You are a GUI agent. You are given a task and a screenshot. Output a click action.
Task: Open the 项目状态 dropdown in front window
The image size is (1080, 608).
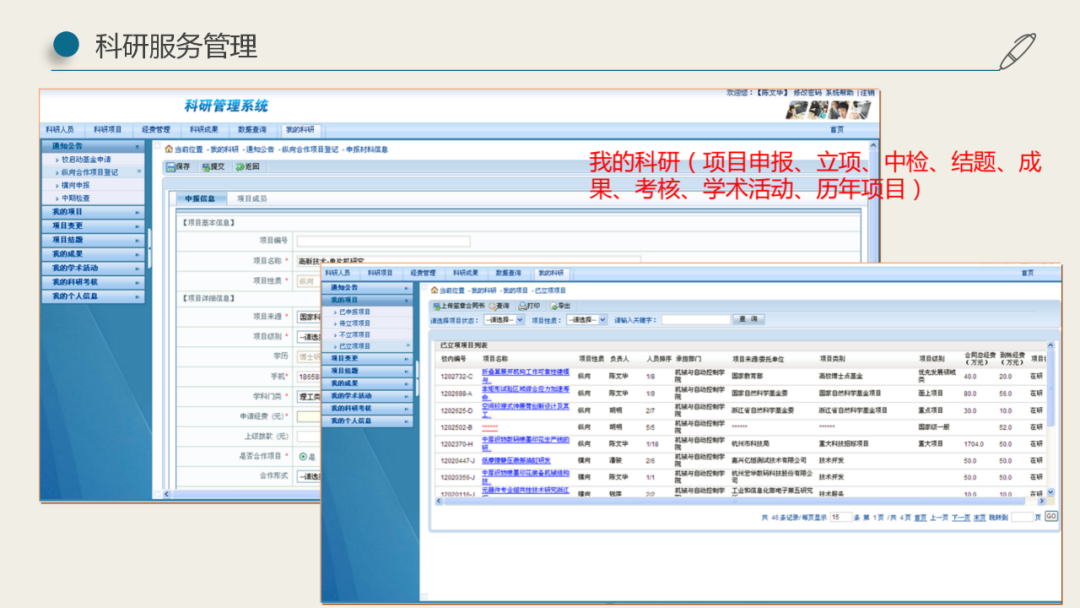504,320
